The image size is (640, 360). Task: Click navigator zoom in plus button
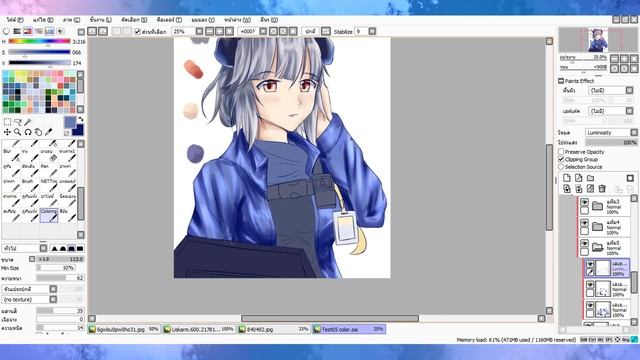coord(624,58)
